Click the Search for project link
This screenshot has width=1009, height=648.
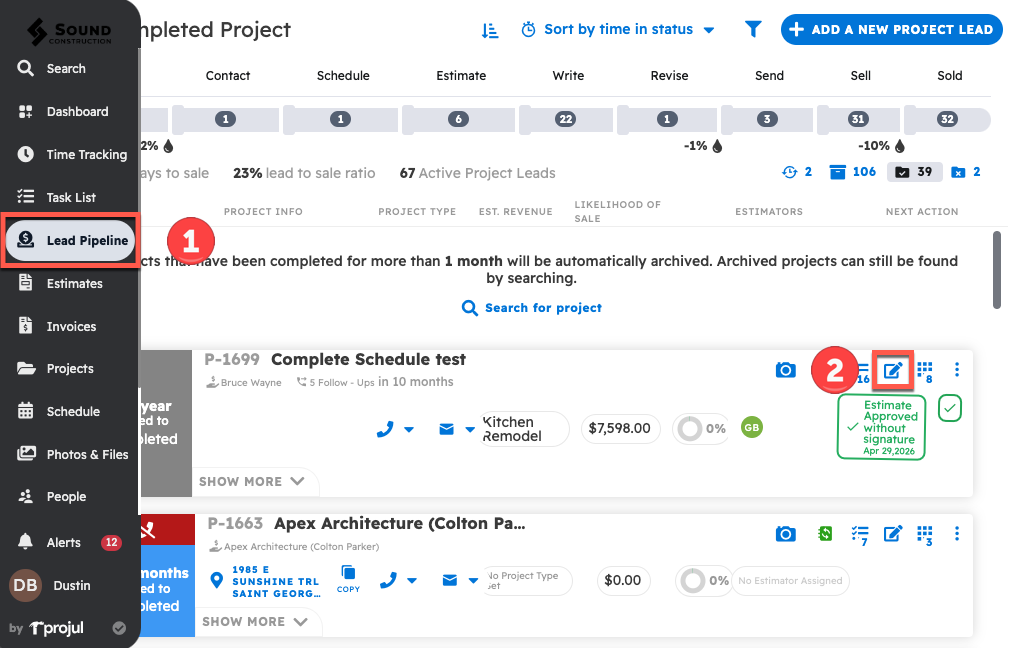coord(532,308)
